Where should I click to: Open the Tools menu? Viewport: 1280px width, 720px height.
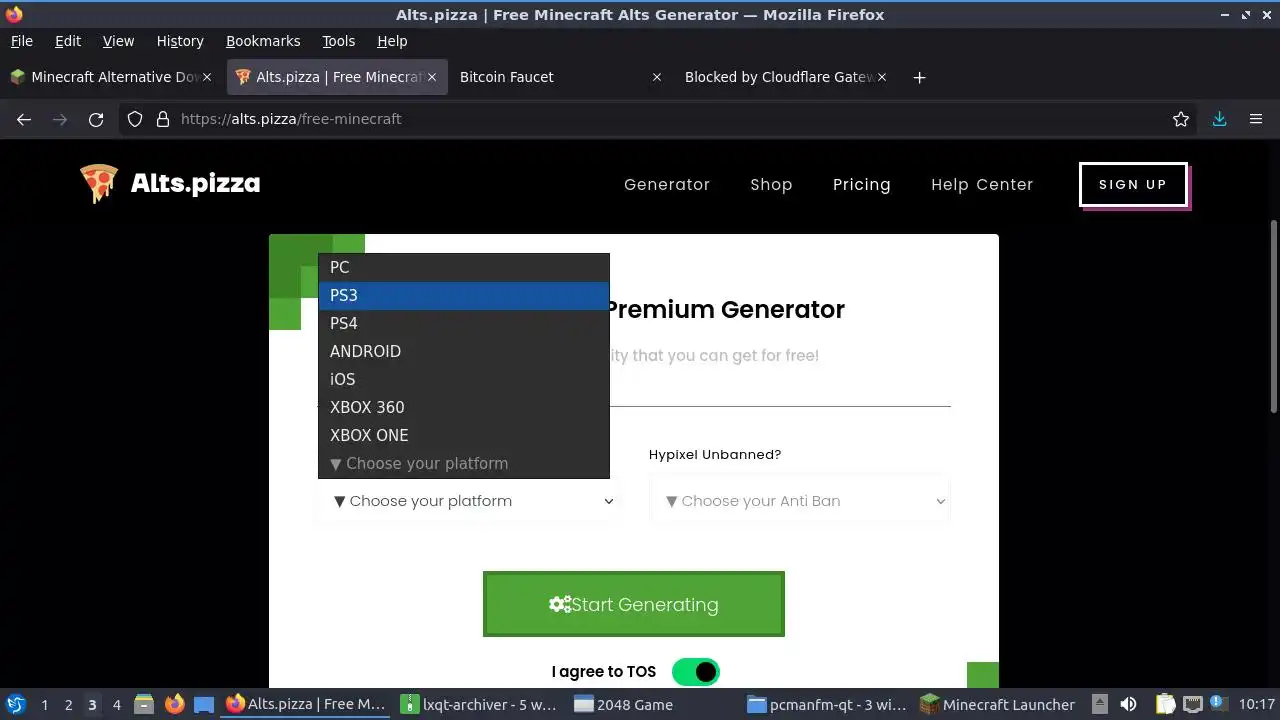coord(339,41)
